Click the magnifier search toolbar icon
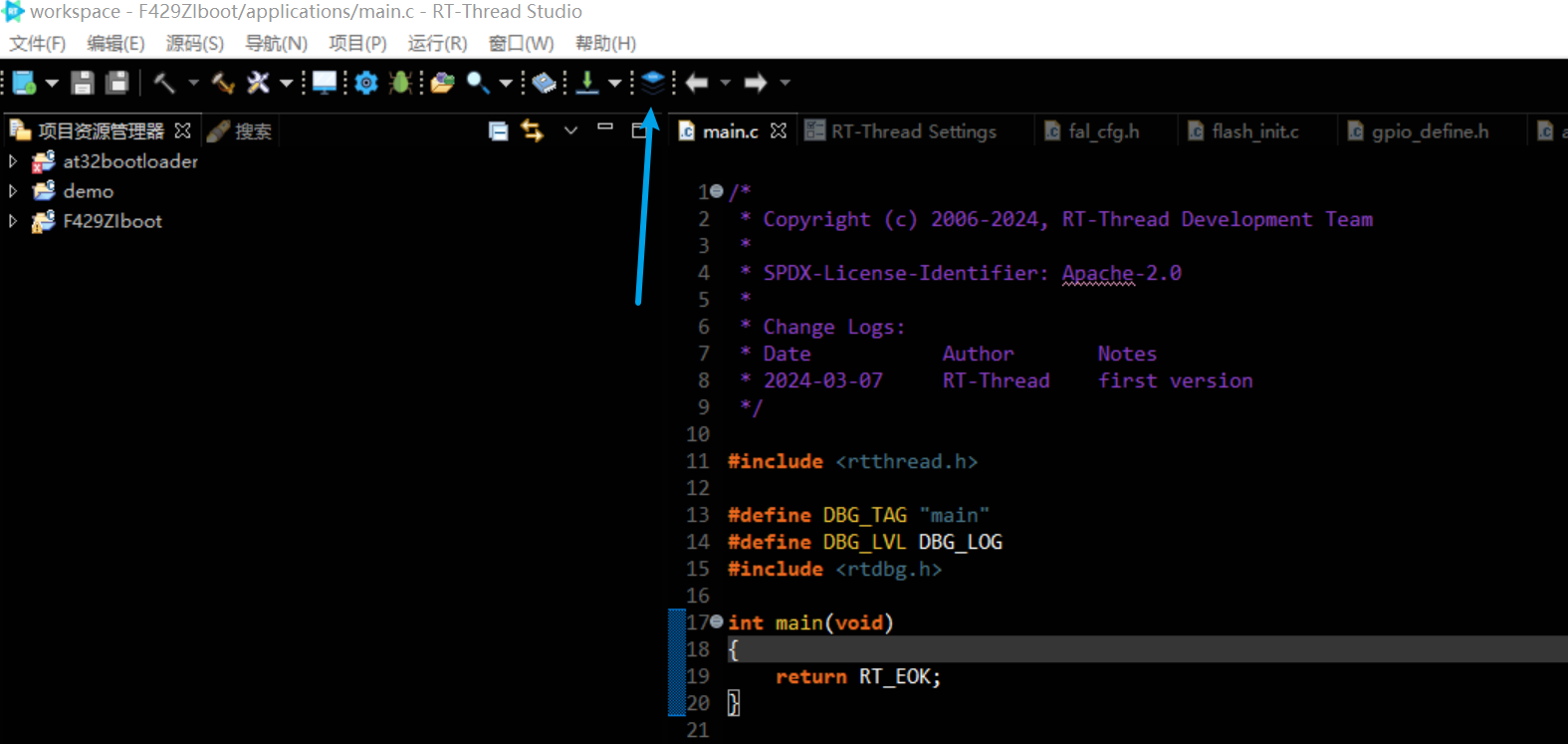 [478, 83]
